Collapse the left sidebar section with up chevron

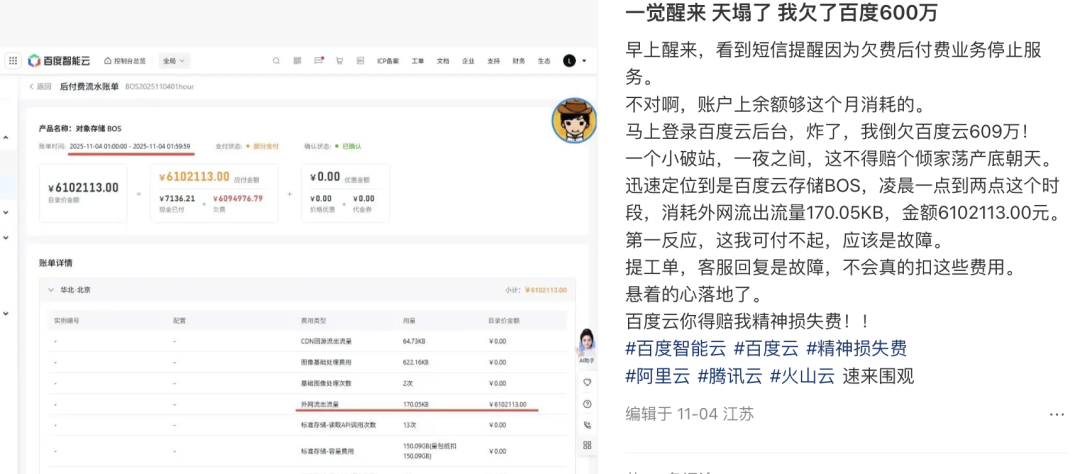[x=5, y=137]
